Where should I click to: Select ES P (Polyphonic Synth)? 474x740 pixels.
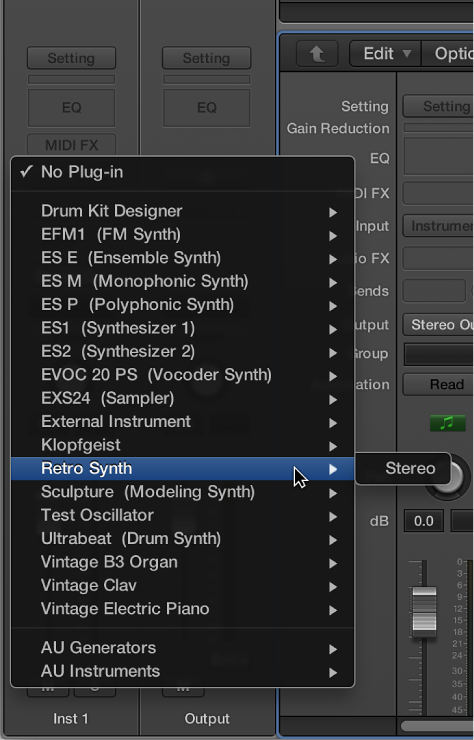183,305
